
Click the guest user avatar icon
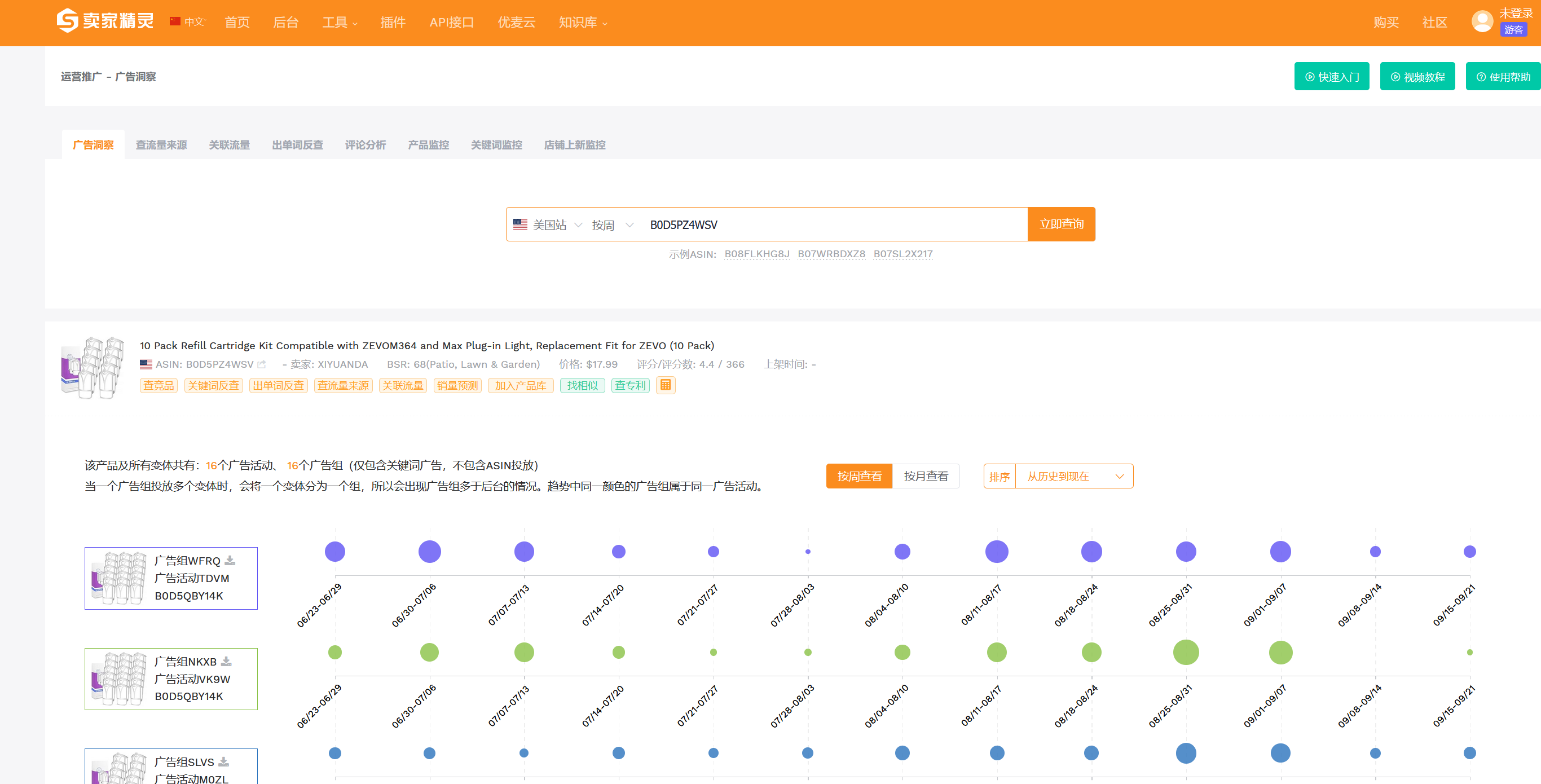(x=1482, y=21)
